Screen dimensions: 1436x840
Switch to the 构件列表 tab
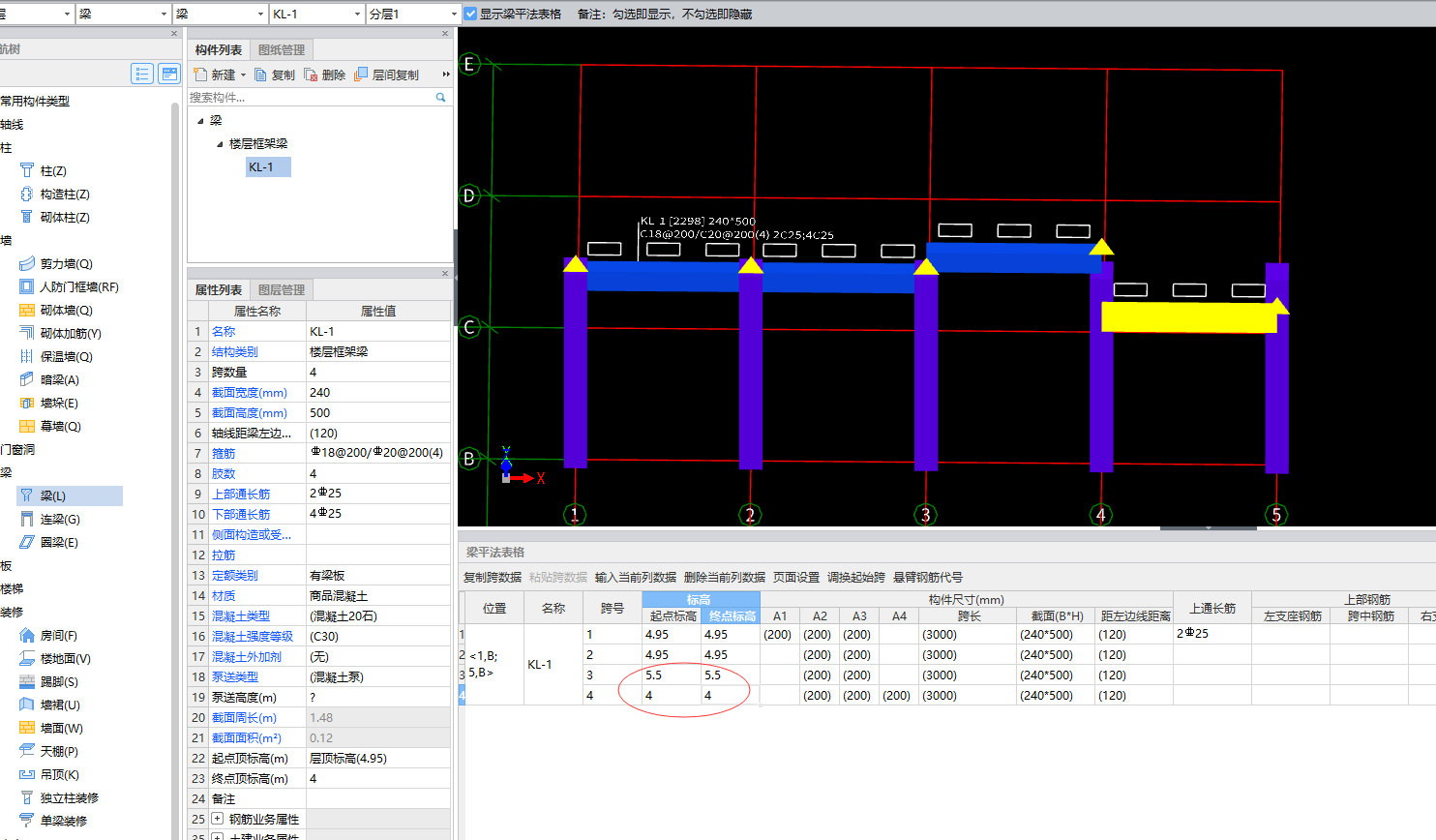tap(219, 49)
